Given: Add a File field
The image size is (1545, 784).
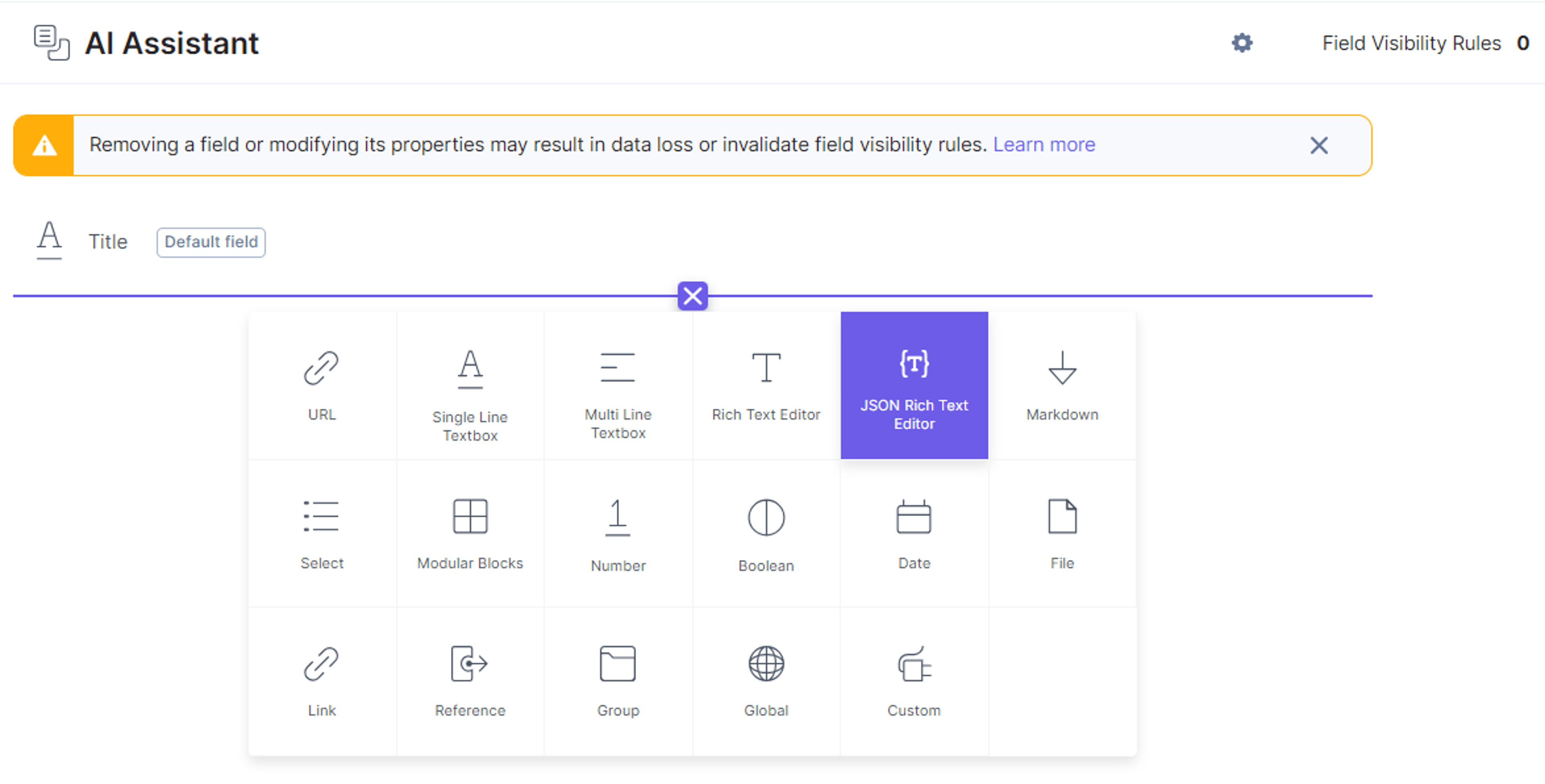Looking at the screenshot, I should pos(1062,533).
